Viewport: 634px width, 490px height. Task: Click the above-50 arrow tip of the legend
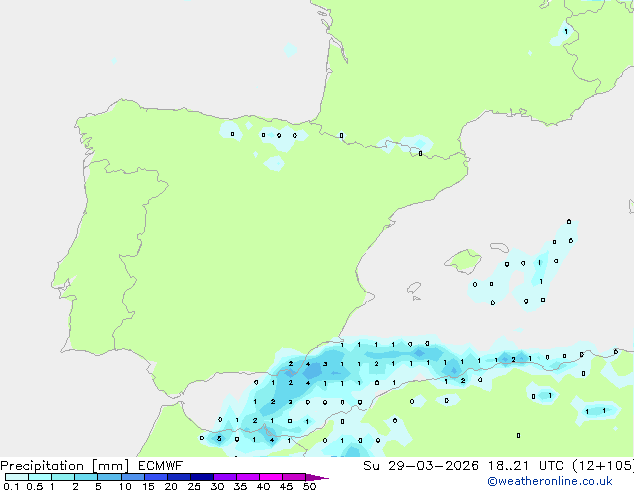(x=317, y=477)
